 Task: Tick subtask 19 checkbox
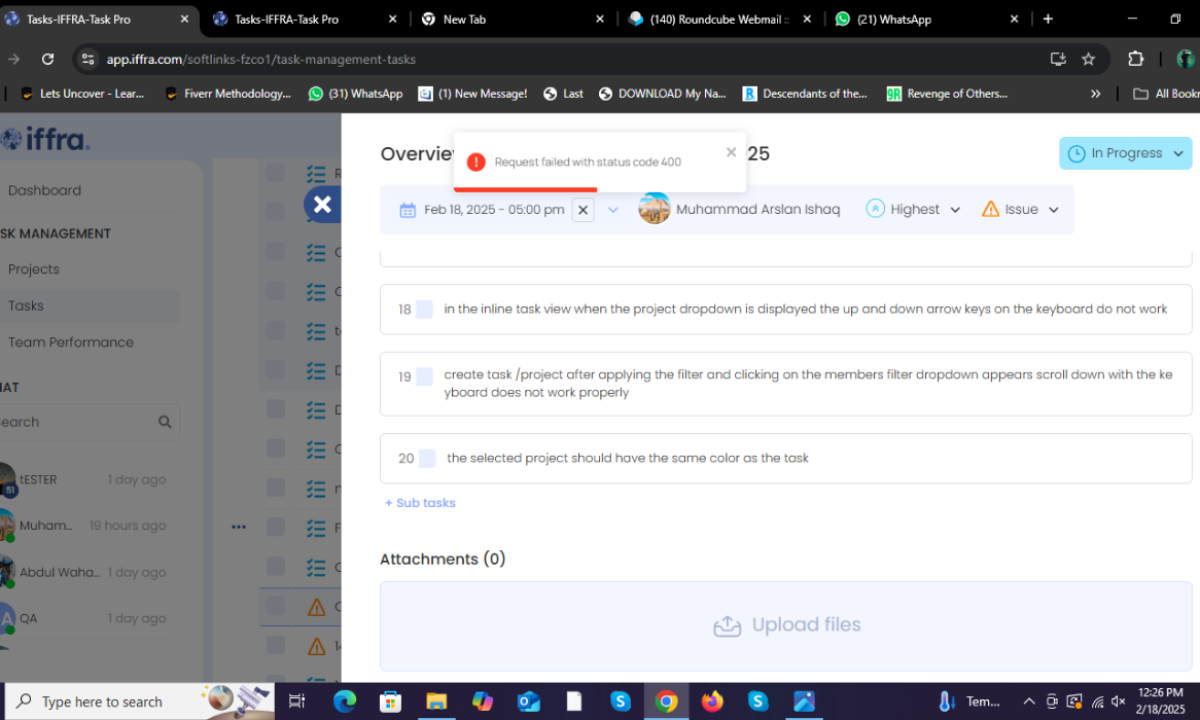[425, 377]
